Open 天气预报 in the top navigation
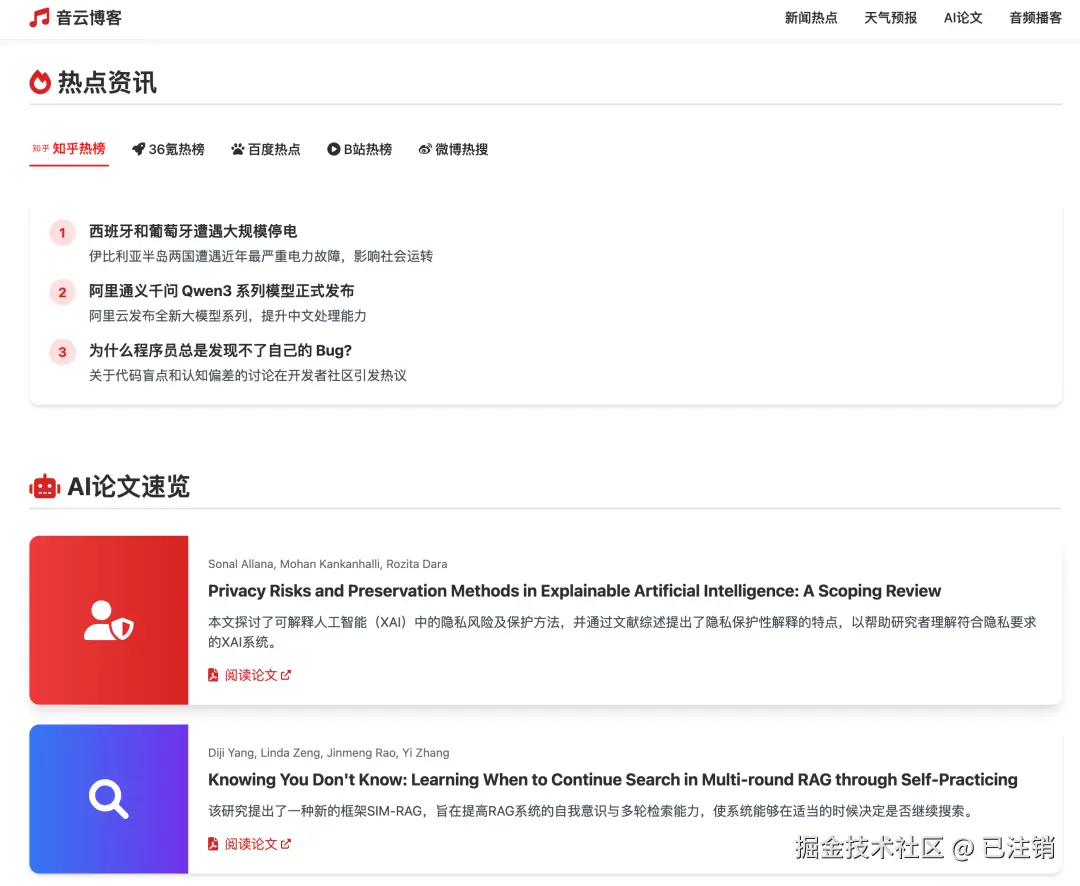This screenshot has width=1080, height=886. click(890, 18)
